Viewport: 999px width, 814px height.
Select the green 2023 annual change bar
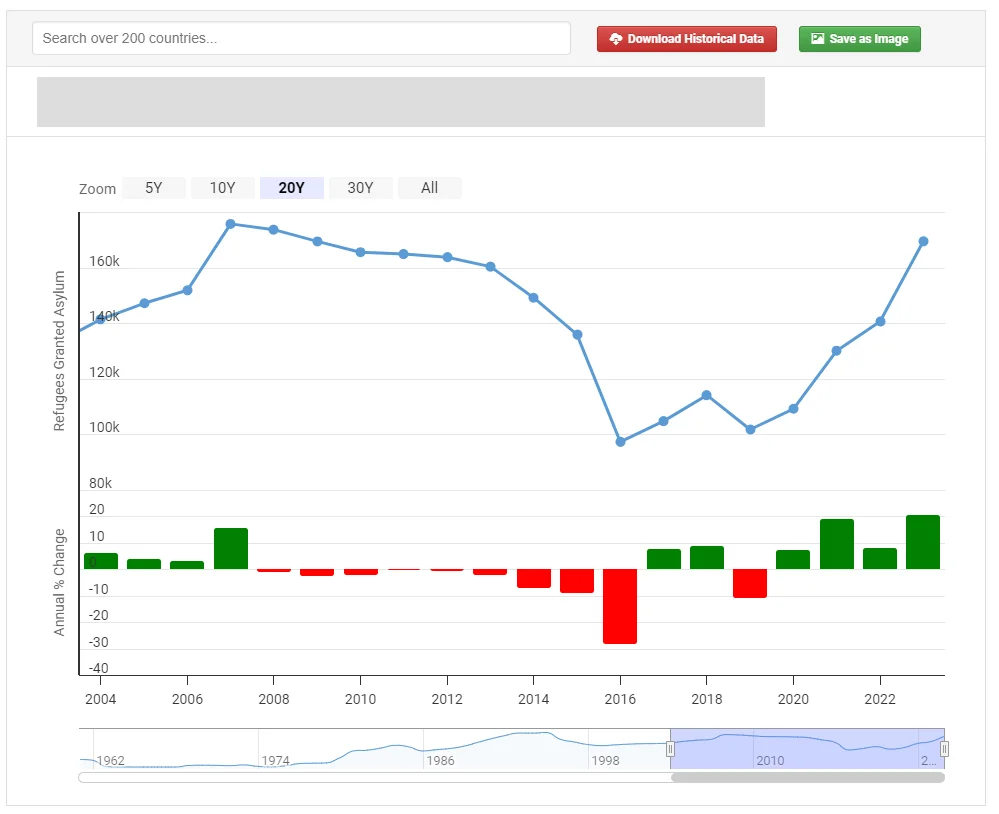923,542
